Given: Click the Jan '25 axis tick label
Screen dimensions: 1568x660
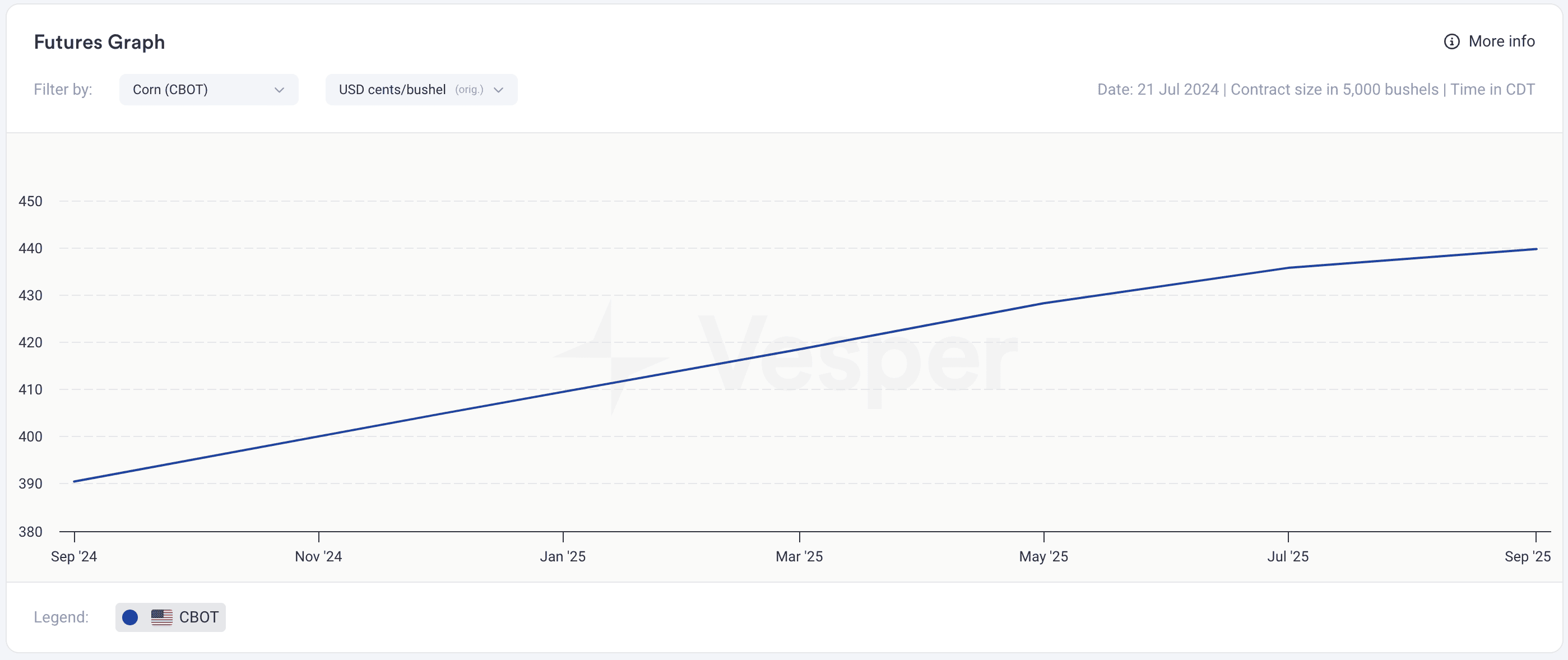Looking at the screenshot, I should [563, 556].
